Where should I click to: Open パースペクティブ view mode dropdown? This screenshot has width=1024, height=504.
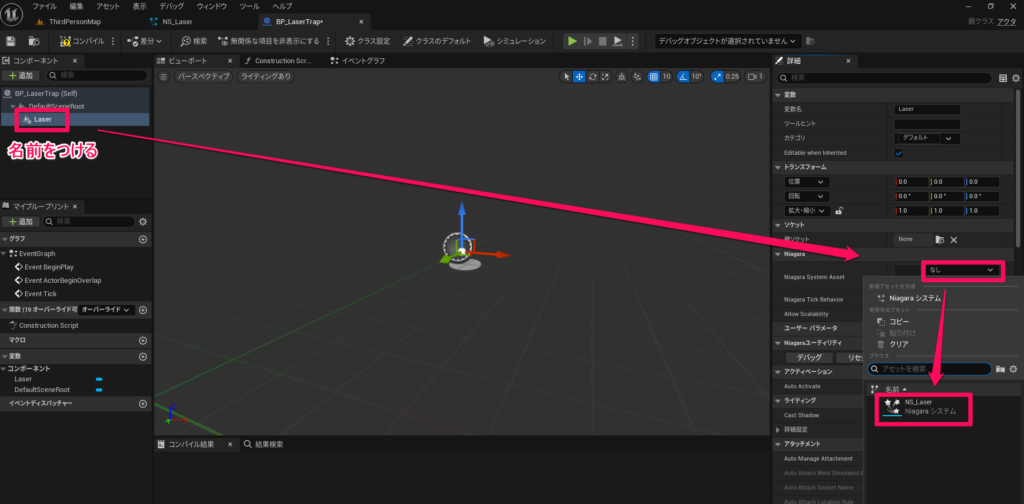[x=204, y=76]
